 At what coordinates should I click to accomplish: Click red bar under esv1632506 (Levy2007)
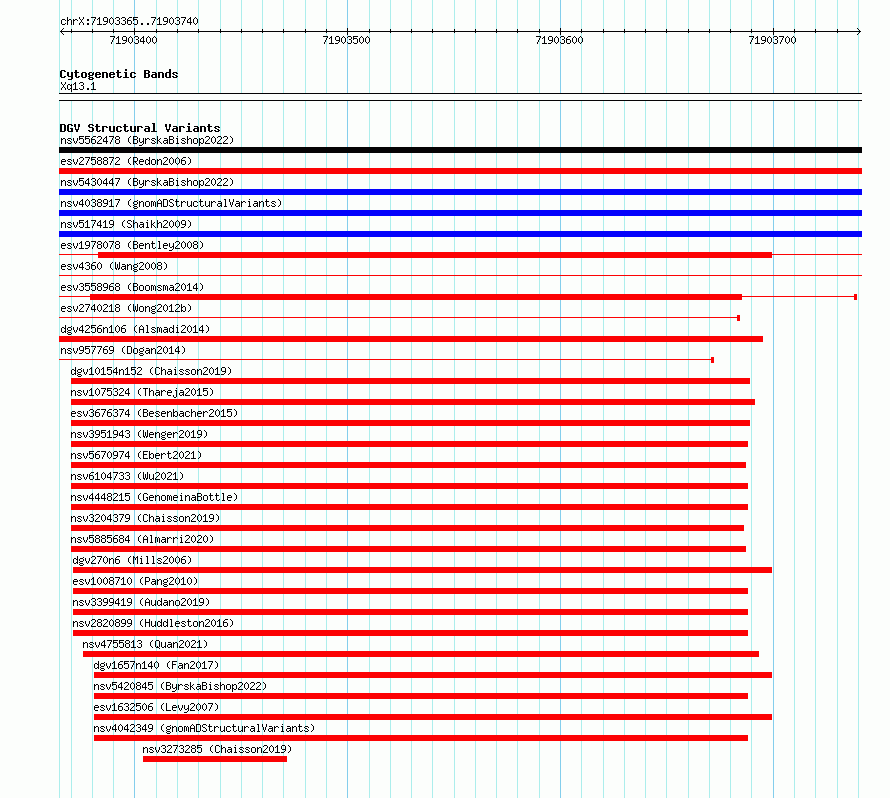point(433,717)
